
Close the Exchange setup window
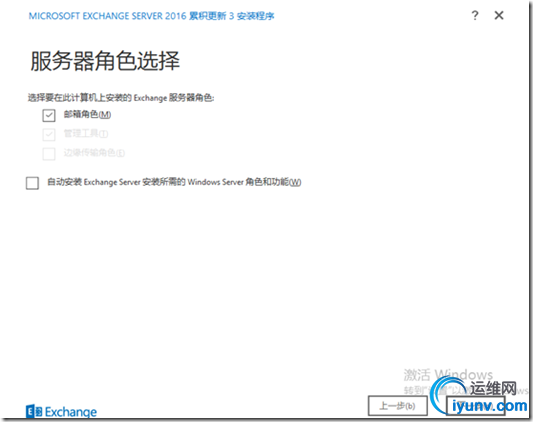[499, 15]
